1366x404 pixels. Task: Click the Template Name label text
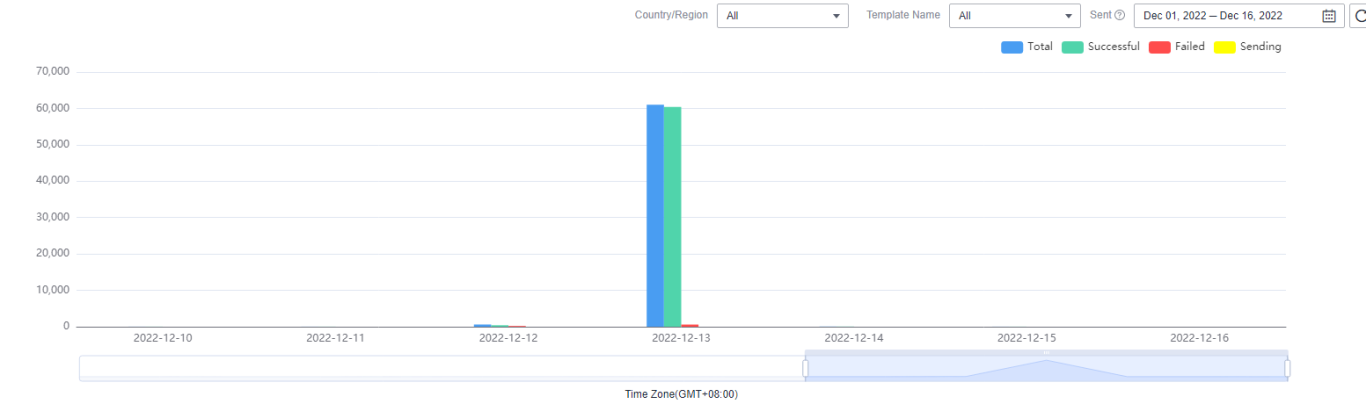(x=903, y=15)
